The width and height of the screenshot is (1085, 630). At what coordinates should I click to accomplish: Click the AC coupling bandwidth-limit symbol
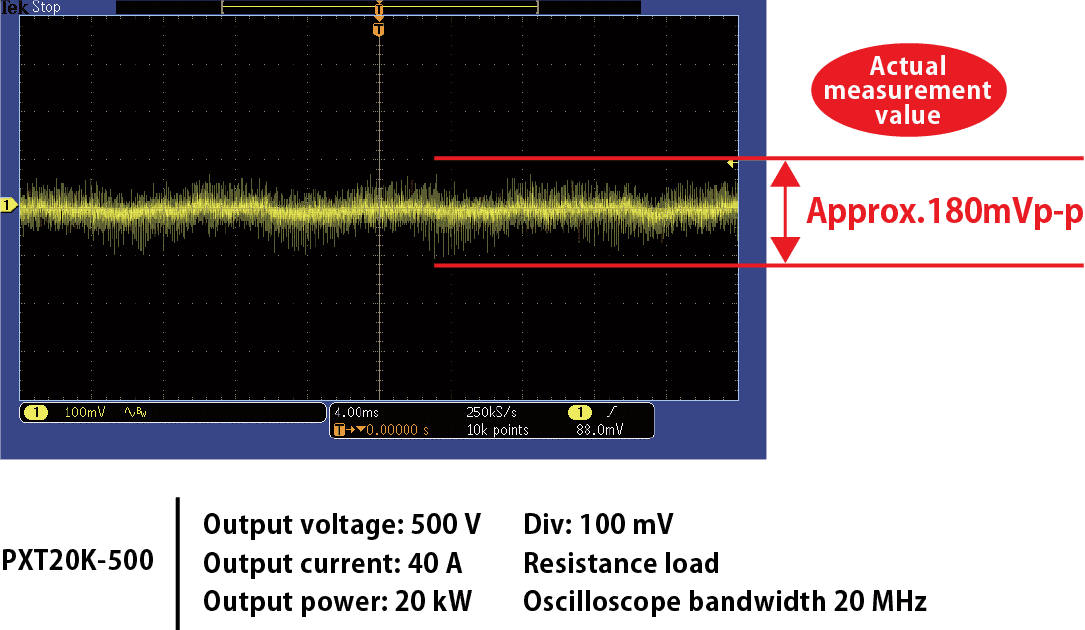point(133,412)
